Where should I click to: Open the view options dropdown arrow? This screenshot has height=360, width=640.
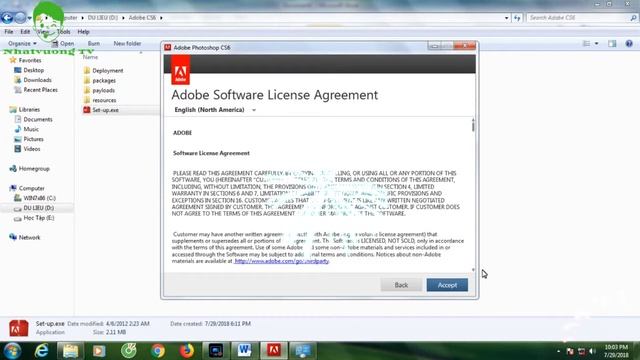(596, 43)
